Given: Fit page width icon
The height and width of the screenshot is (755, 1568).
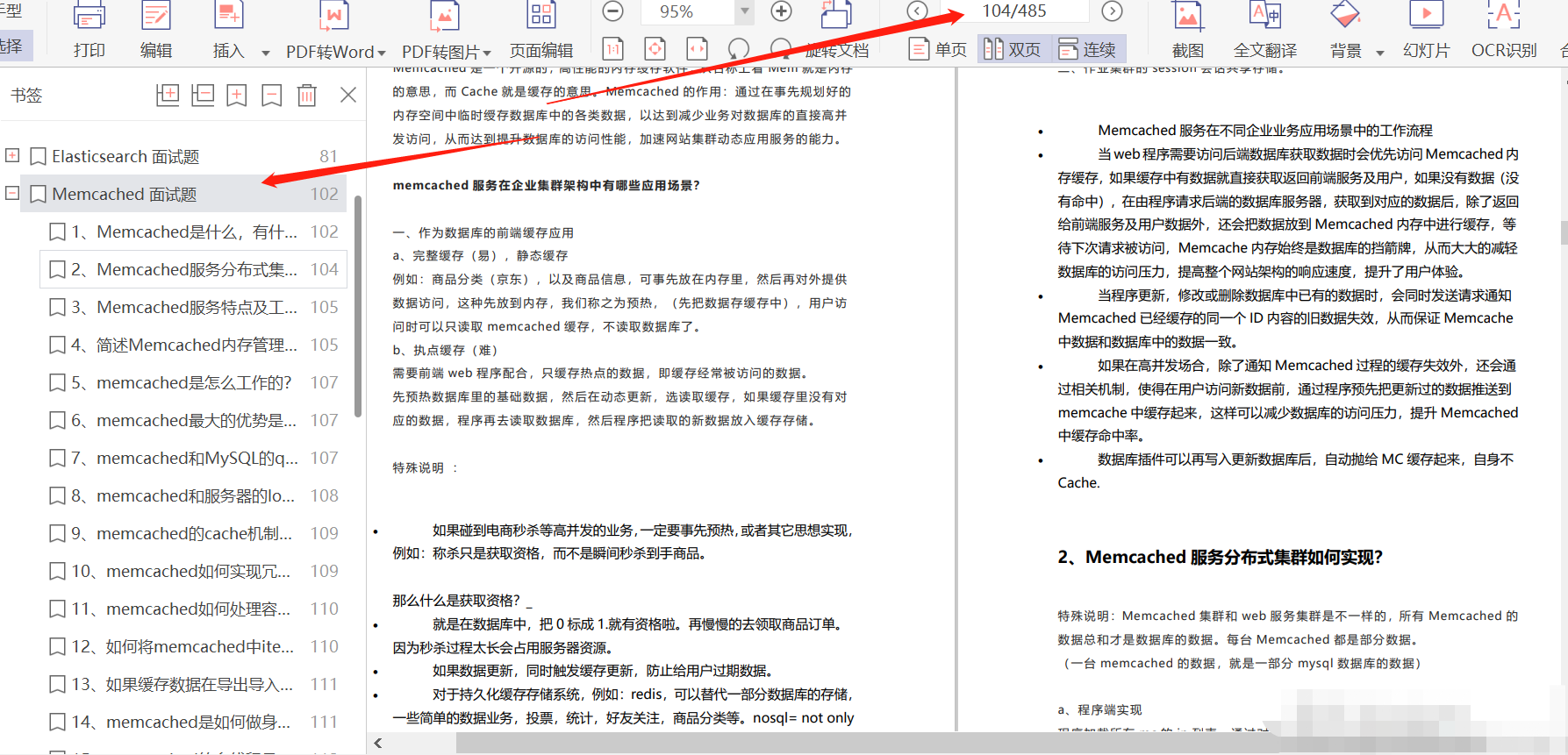Looking at the screenshot, I should tap(697, 49).
